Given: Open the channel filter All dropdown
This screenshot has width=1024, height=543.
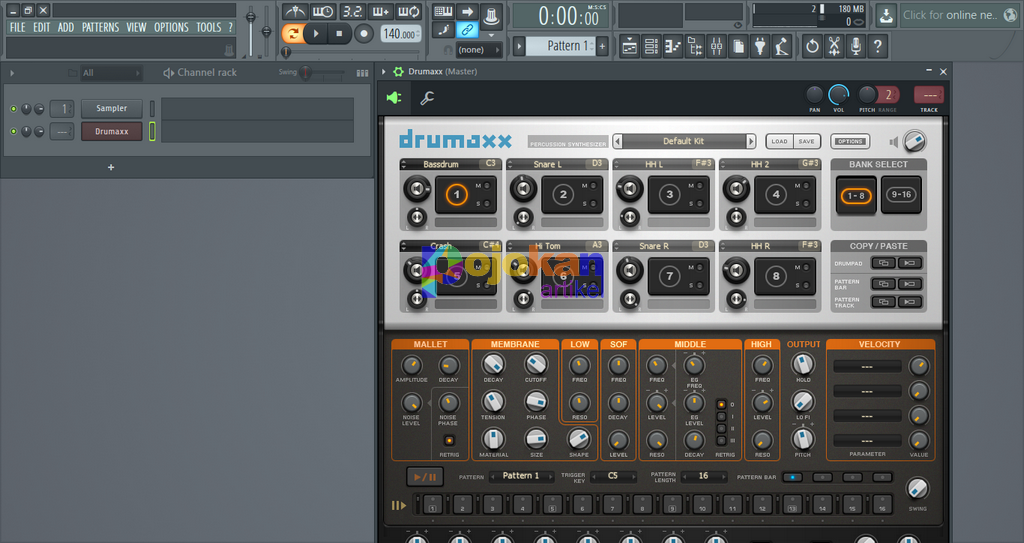Looking at the screenshot, I should (110, 73).
